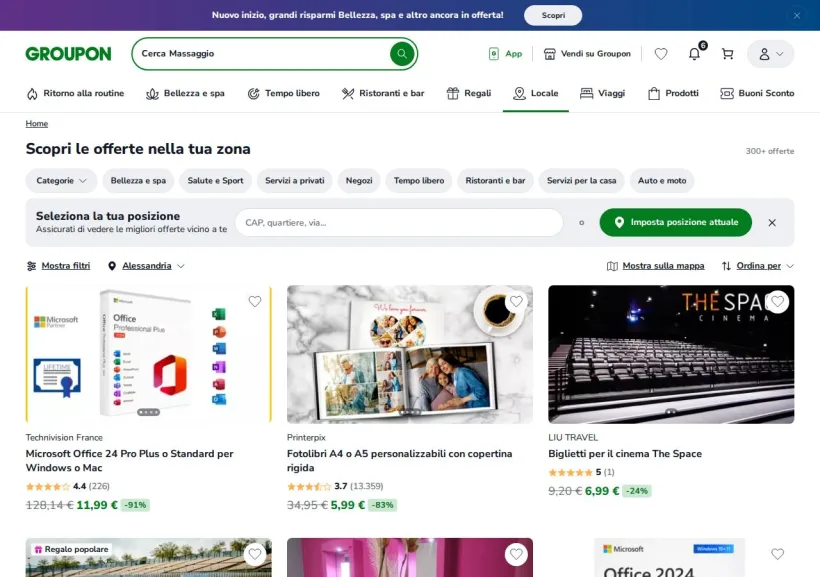Open Ristoranti e bar navigation item
The image size is (820, 577).
(383, 93)
